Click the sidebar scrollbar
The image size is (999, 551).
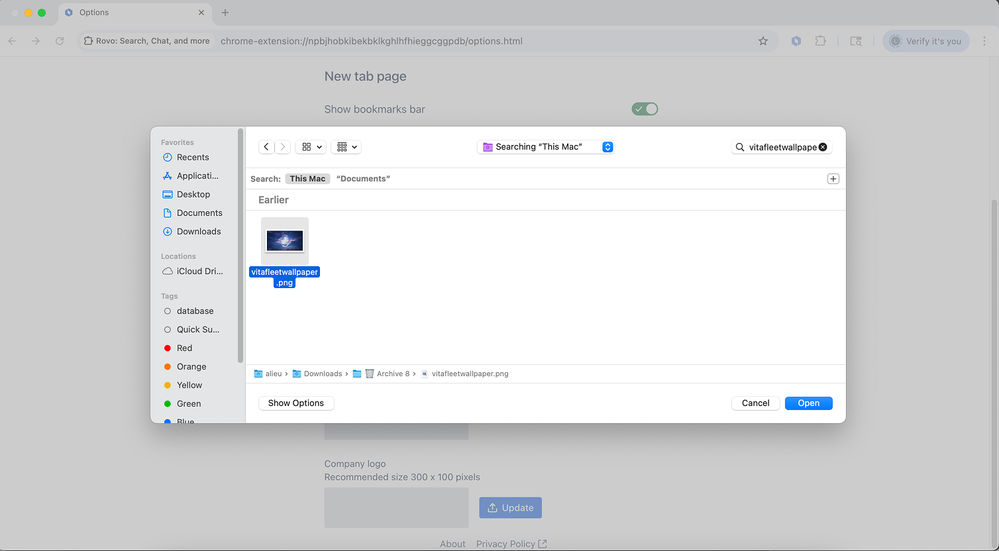(x=240, y=245)
